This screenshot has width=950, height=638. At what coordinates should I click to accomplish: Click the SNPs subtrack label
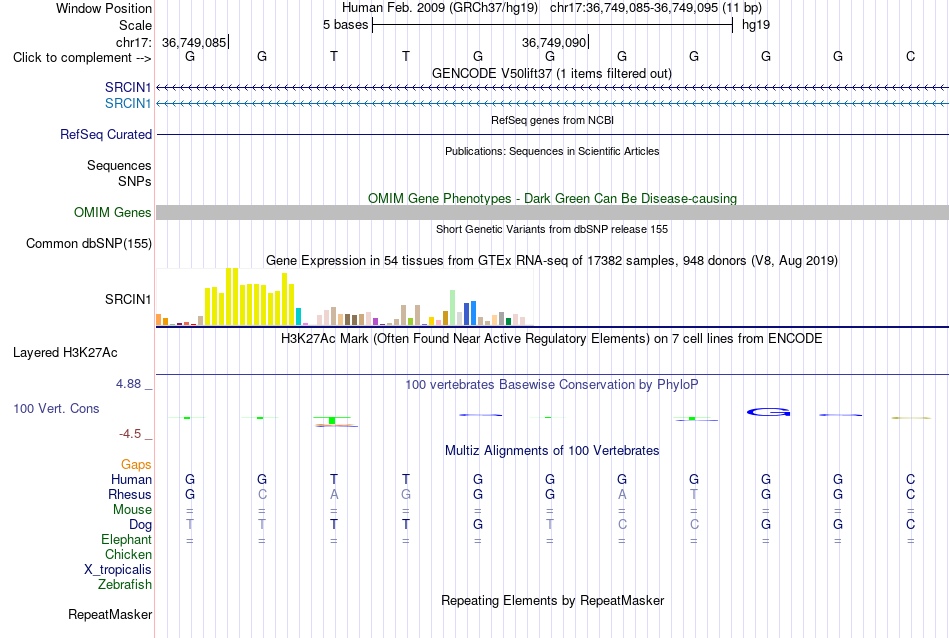point(135,181)
